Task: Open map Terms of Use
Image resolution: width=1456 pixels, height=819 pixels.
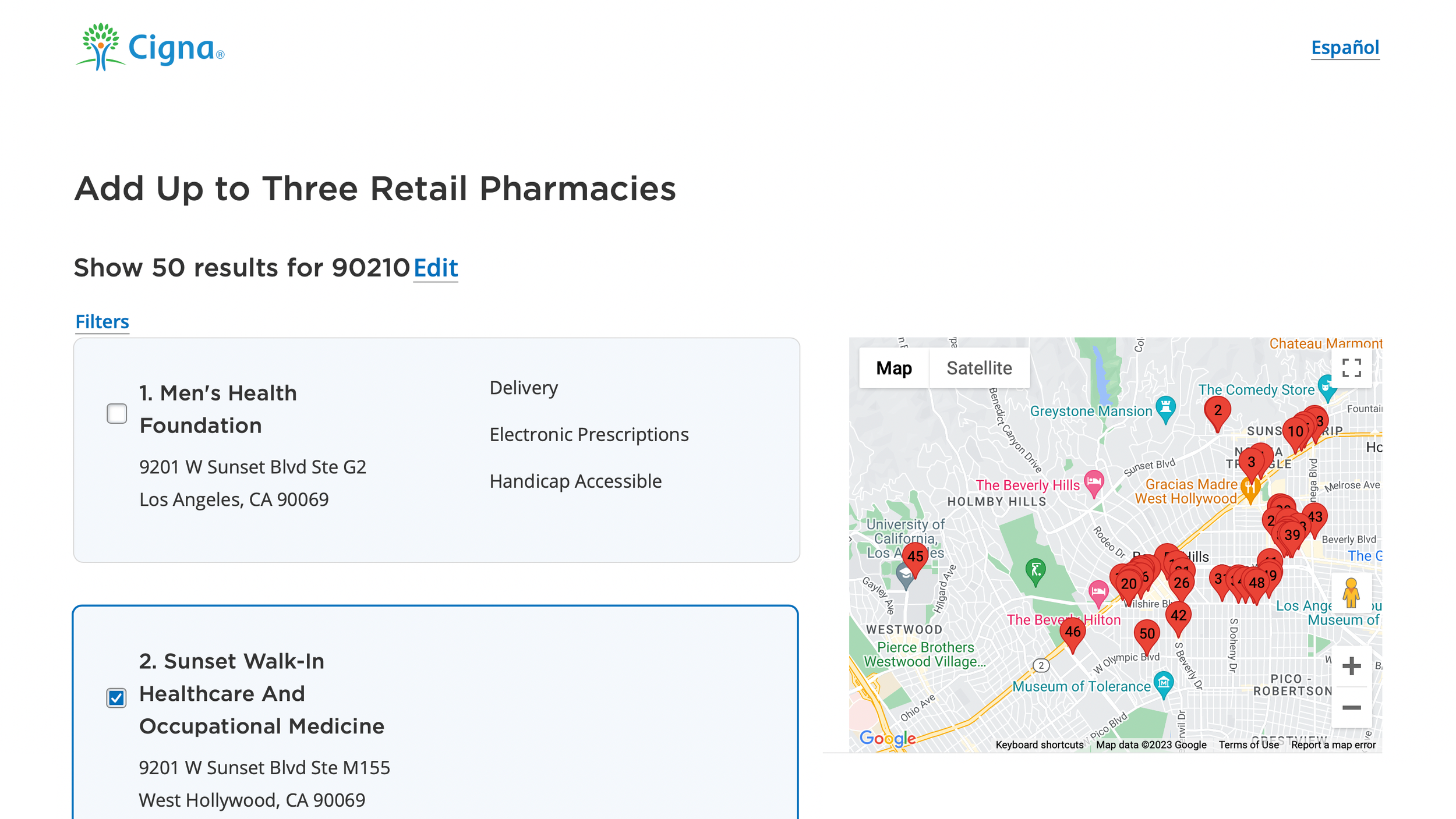Action: point(1249,744)
